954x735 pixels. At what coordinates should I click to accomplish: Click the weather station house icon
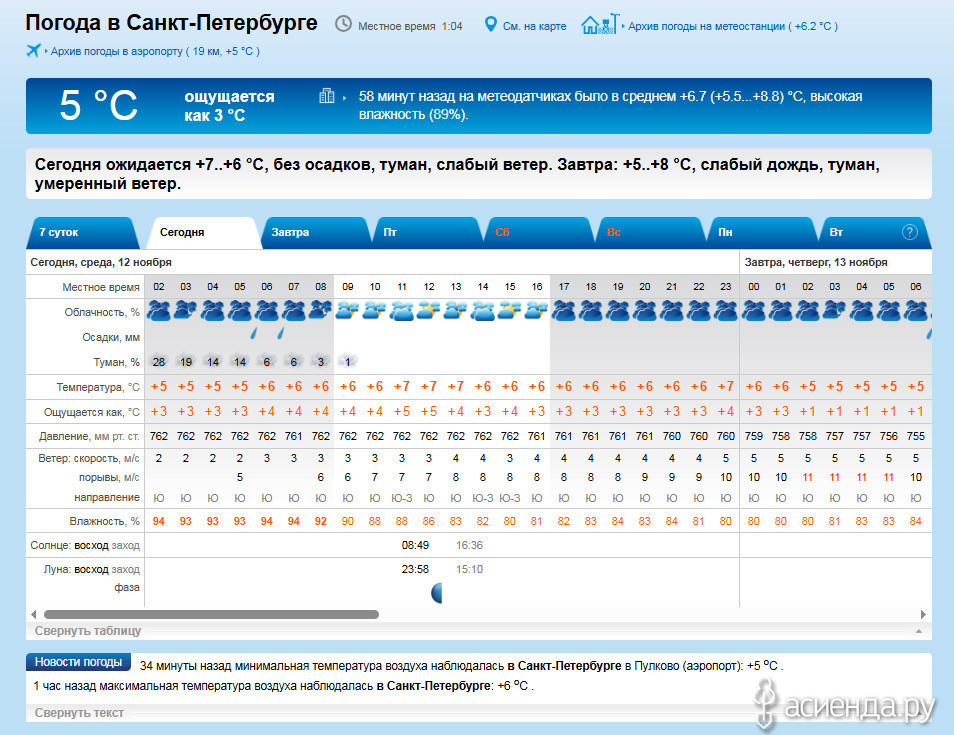[x=599, y=24]
